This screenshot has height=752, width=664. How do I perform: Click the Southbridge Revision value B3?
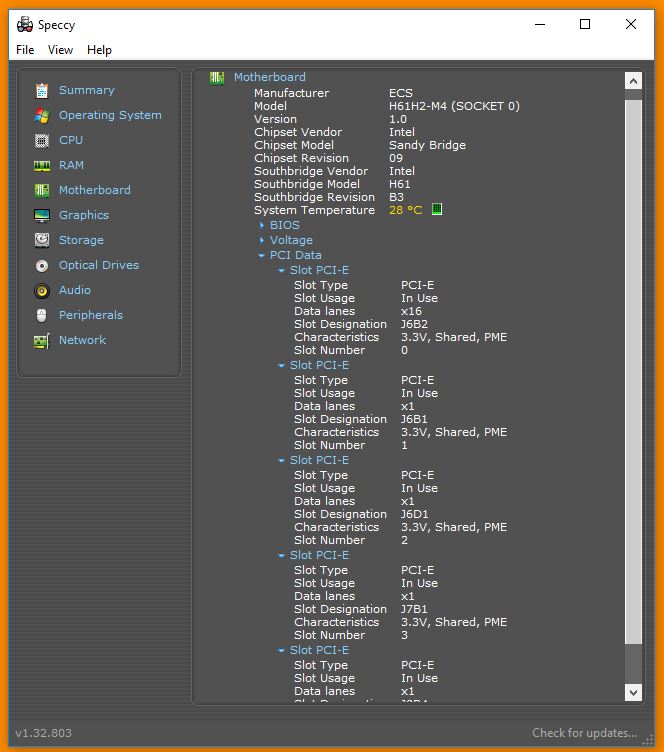[x=396, y=197]
